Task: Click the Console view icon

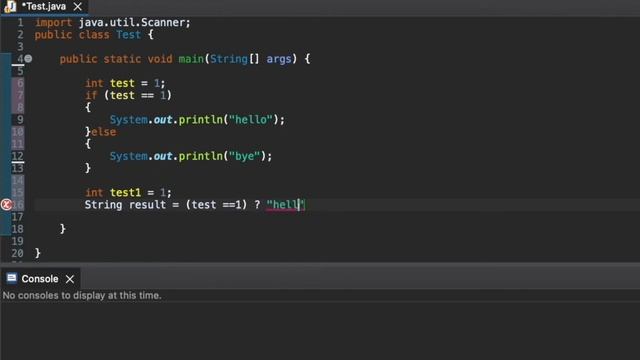Action: 11,278
